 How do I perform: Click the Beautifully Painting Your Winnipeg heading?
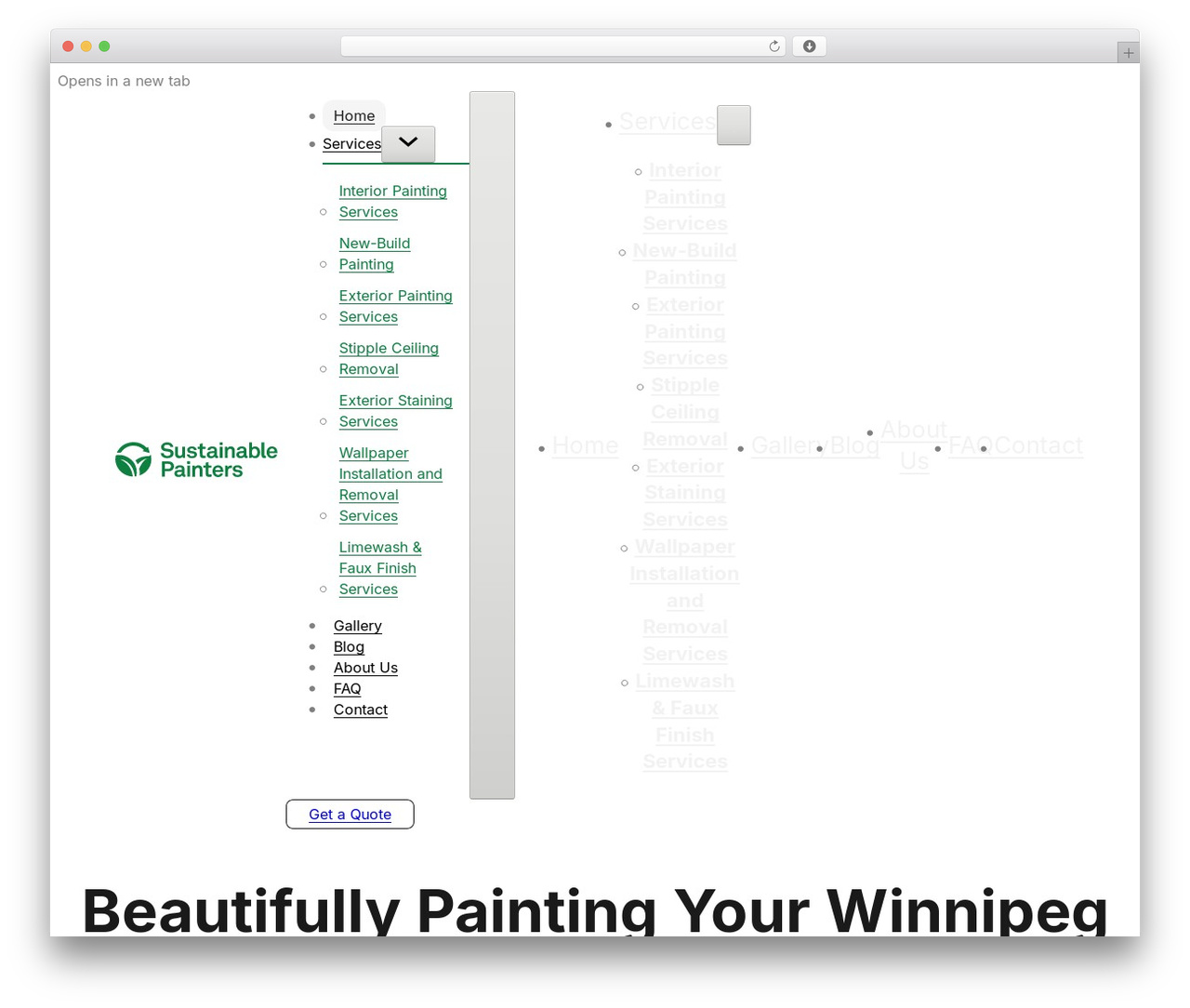(x=595, y=909)
